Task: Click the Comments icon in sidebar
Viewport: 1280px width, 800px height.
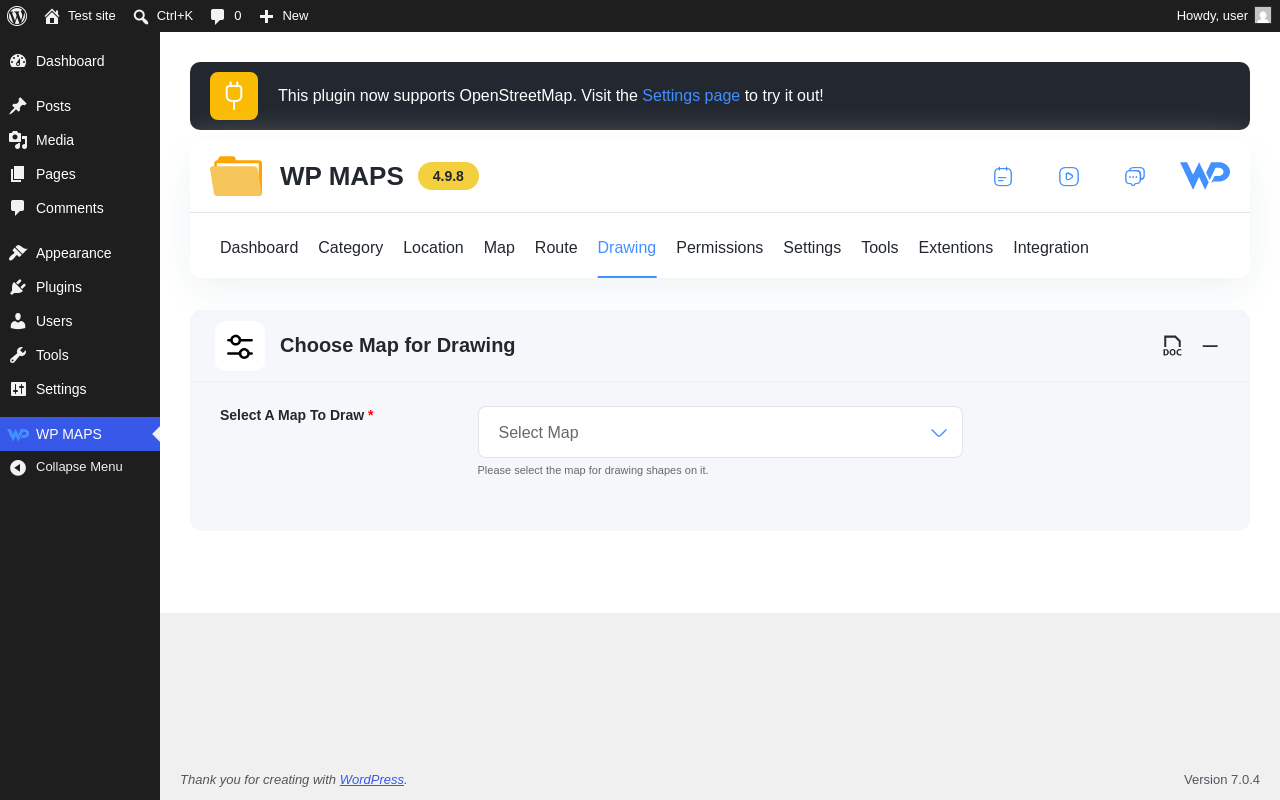Action: [x=18, y=208]
